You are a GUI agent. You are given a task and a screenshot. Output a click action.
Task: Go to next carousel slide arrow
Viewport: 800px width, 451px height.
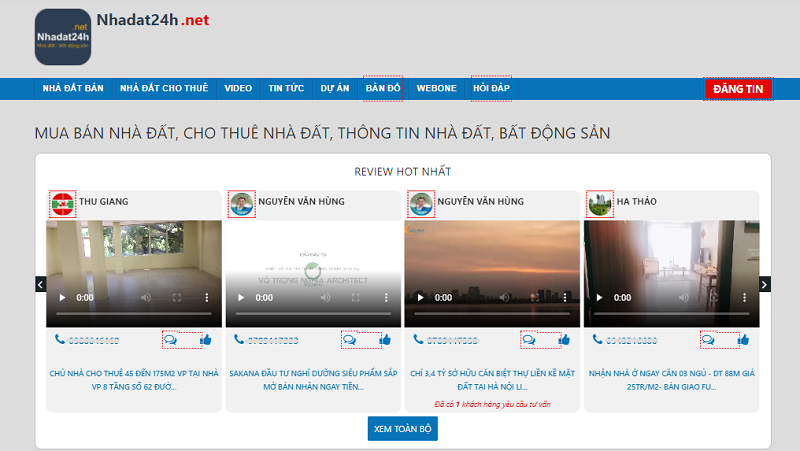pyautogui.click(x=765, y=285)
